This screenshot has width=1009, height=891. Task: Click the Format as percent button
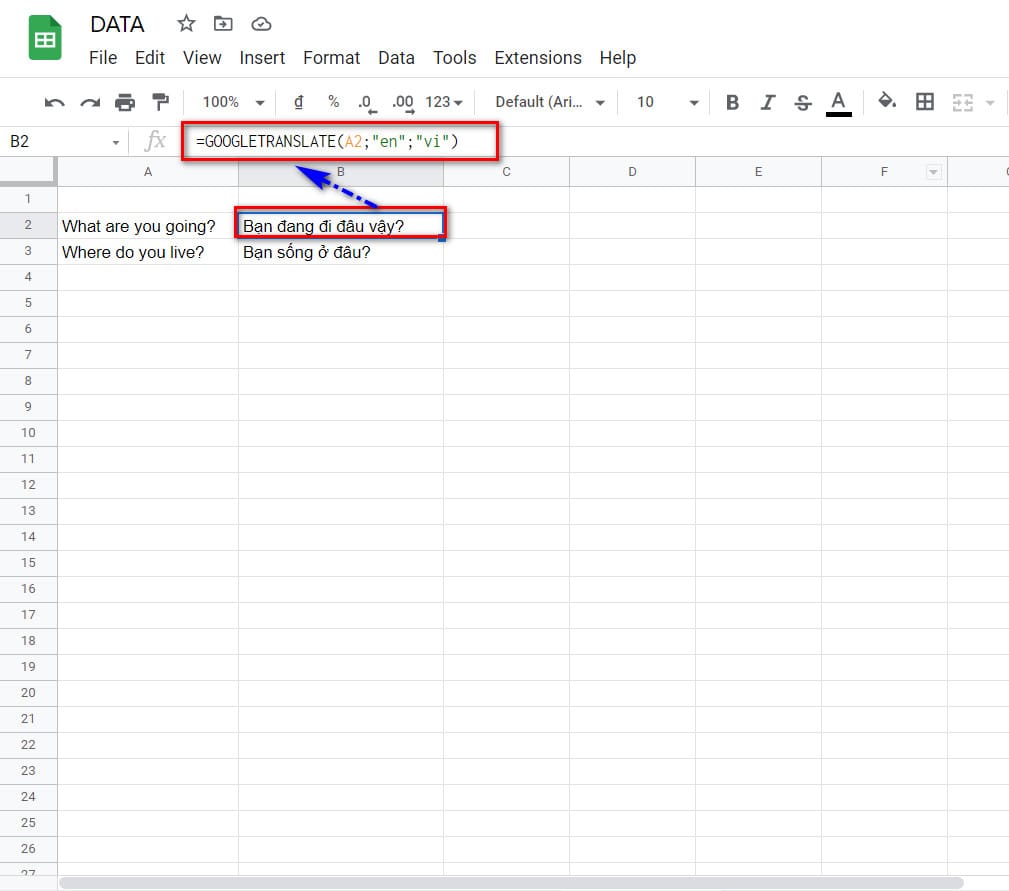(x=334, y=102)
